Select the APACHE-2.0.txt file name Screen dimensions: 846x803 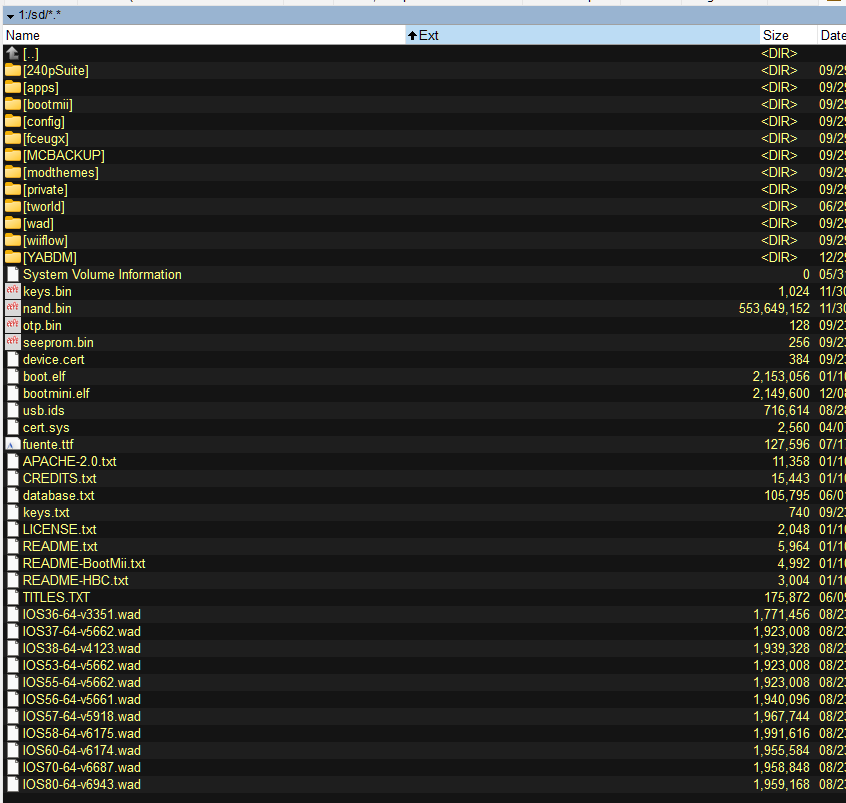[x=70, y=461]
